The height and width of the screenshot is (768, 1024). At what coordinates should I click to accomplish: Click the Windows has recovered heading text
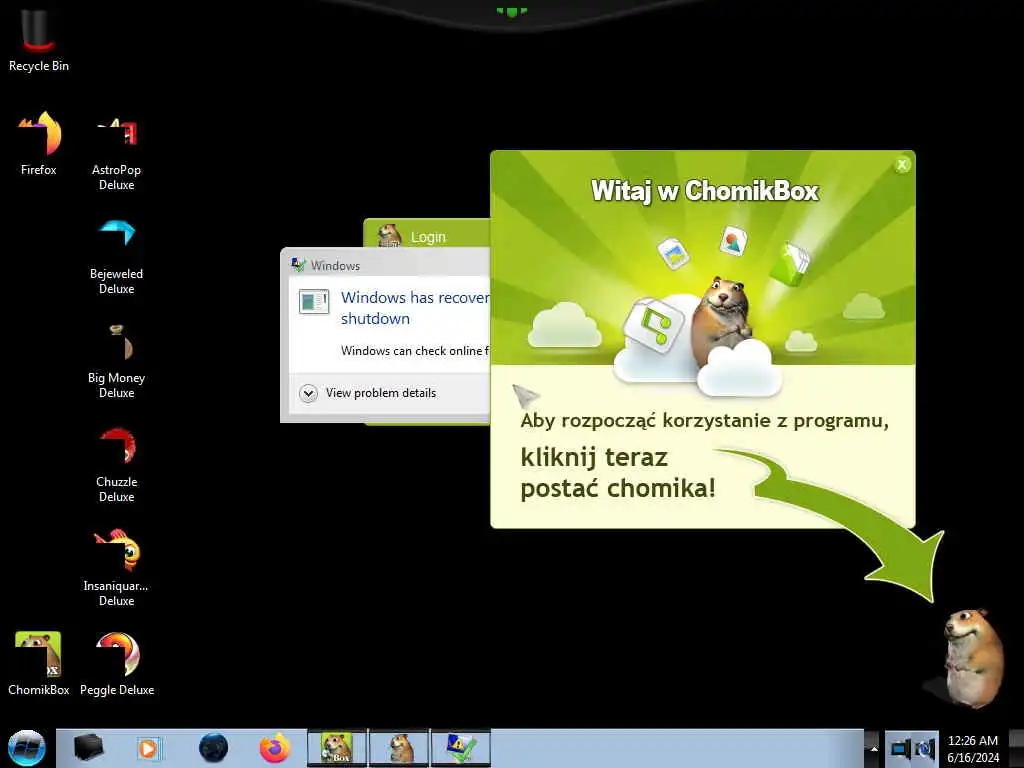click(415, 308)
